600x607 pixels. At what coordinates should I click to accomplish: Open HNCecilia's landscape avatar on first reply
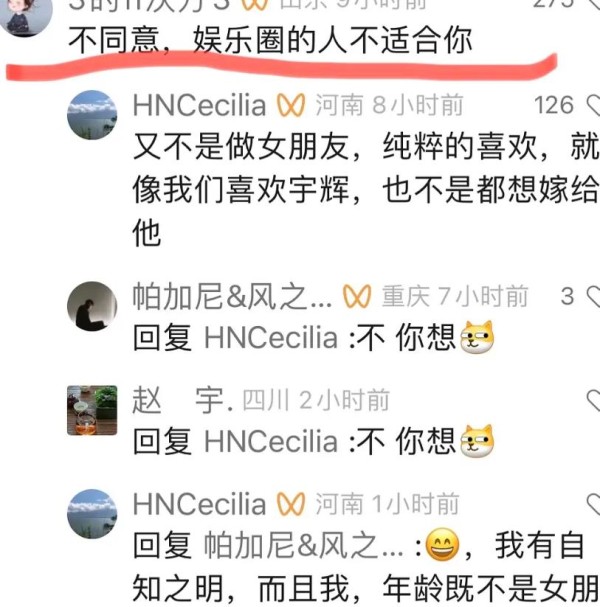click(x=92, y=115)
